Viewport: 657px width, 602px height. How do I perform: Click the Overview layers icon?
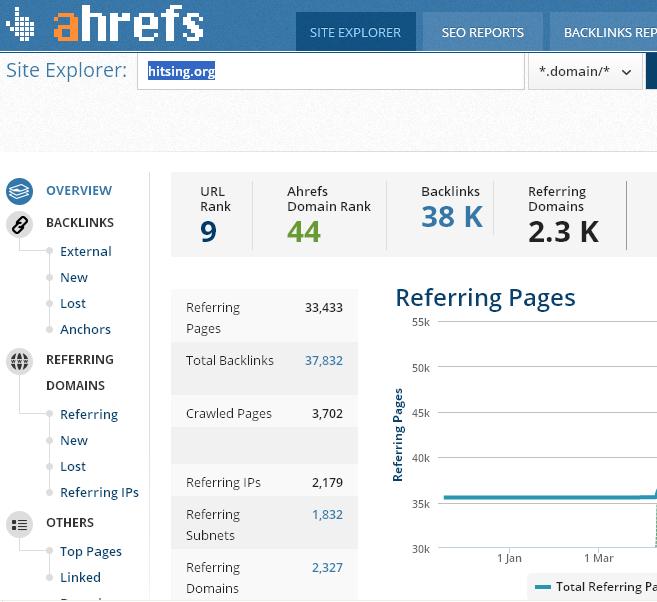(x=19, y=191)
